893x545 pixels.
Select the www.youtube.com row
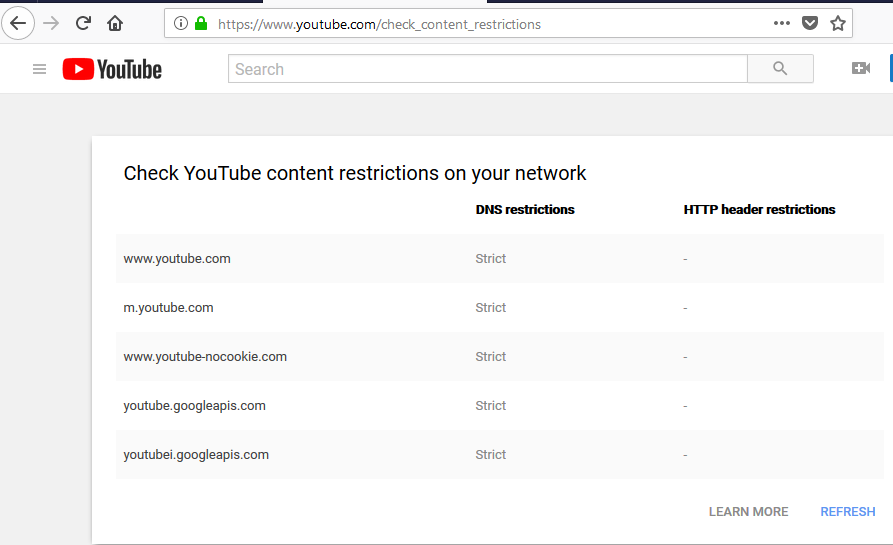coord(500,259)
